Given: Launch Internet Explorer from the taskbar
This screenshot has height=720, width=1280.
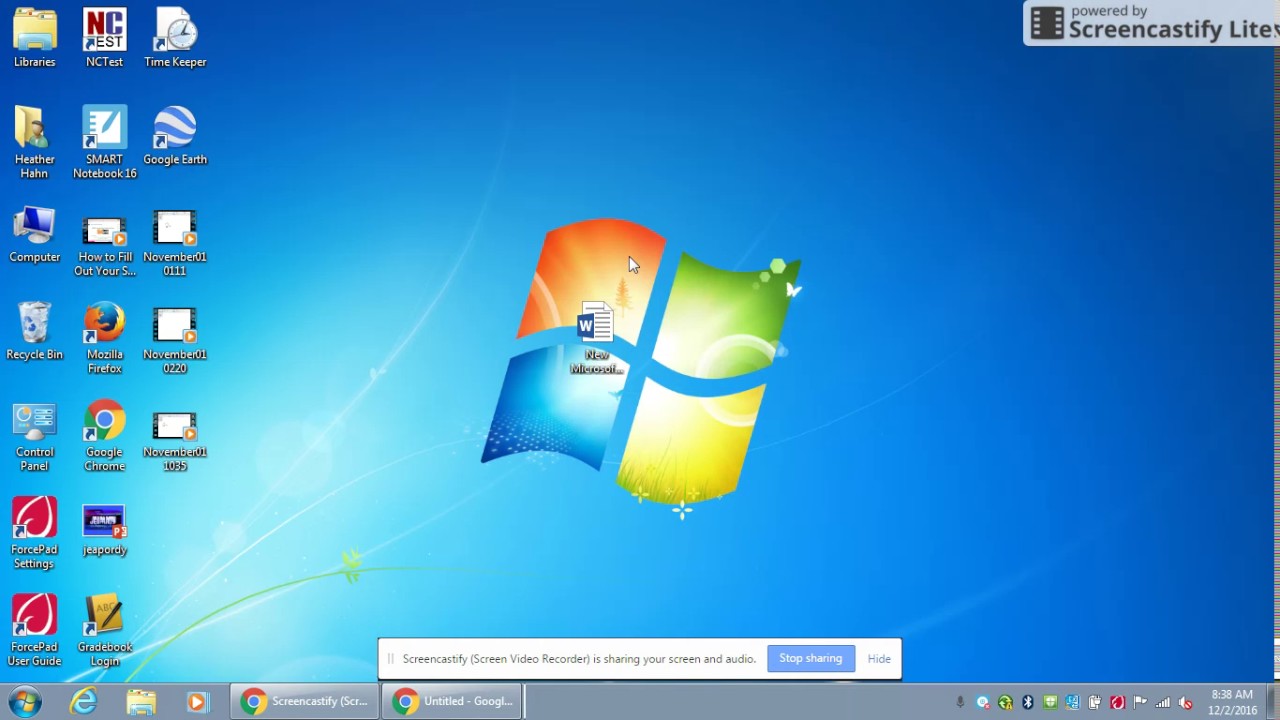Looking at the screenshot, I should click(x=84, y=702).
